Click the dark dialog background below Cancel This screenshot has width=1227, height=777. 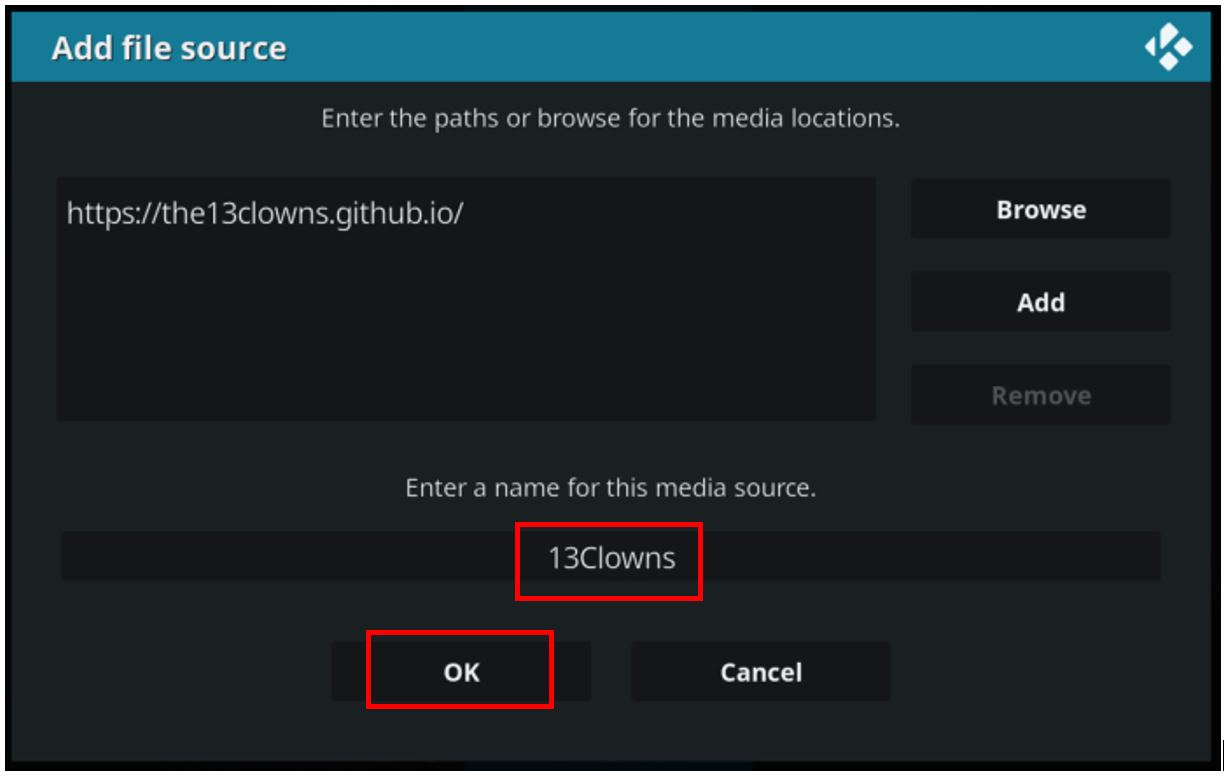[761, 728]
